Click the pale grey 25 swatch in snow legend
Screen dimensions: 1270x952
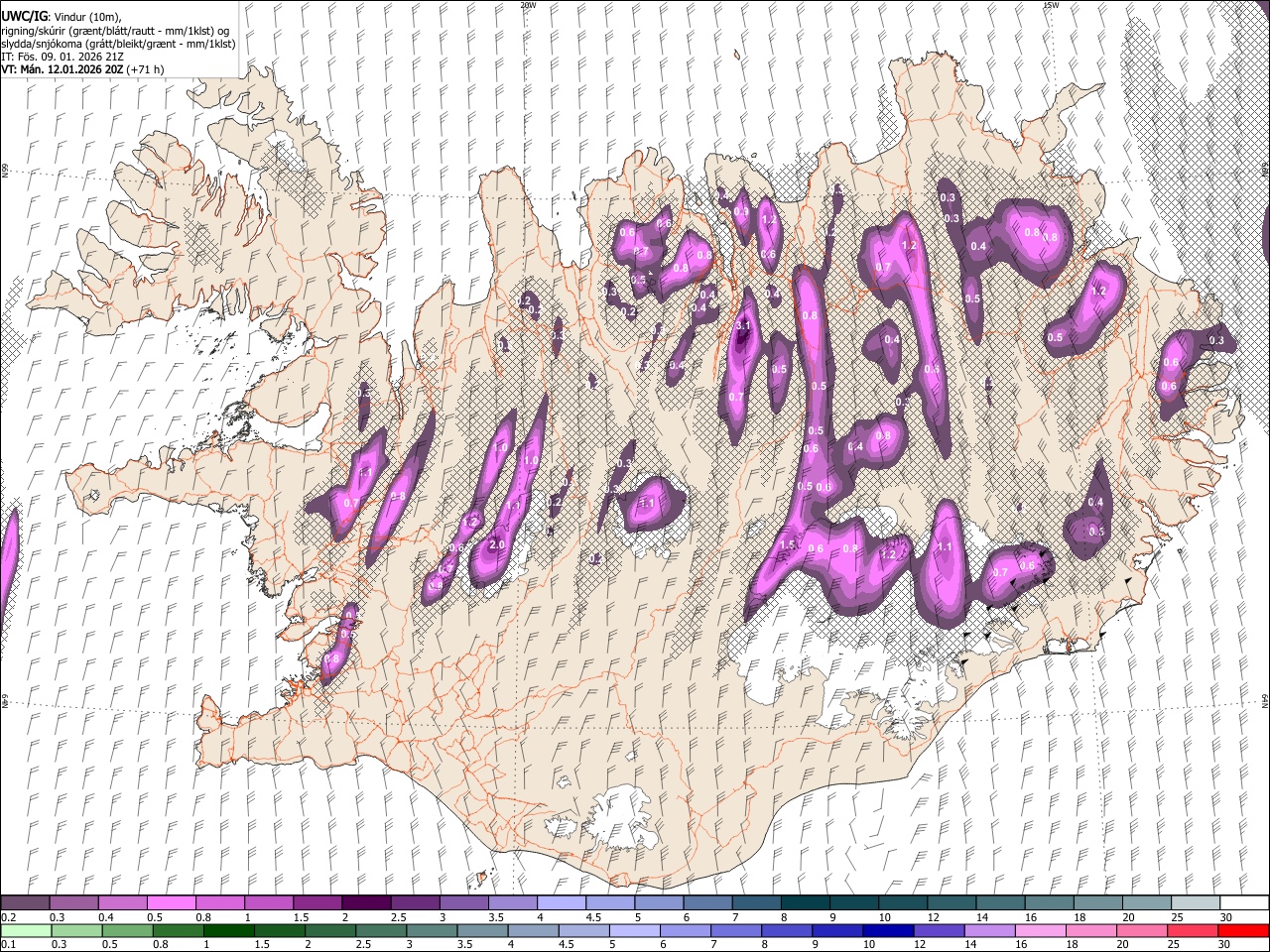click(x=1196, y=902)
